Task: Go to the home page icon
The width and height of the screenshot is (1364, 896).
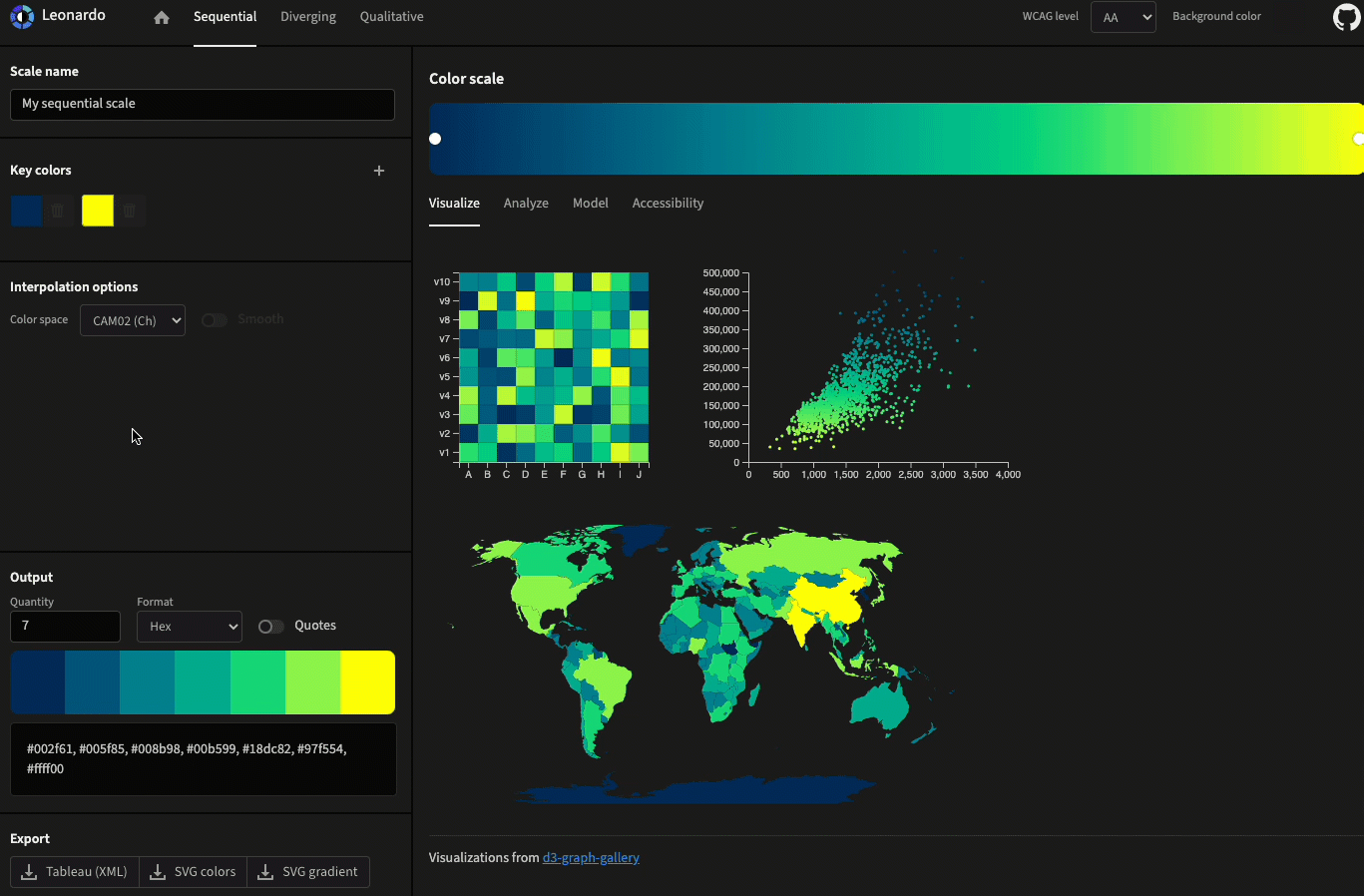Action: [x=162, y=18]
